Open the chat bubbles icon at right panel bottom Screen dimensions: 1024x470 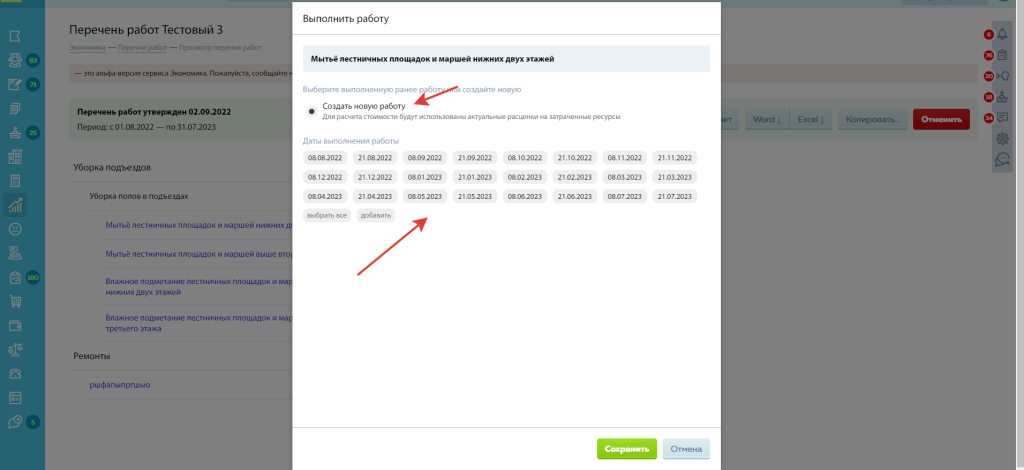coord(1002,159)
